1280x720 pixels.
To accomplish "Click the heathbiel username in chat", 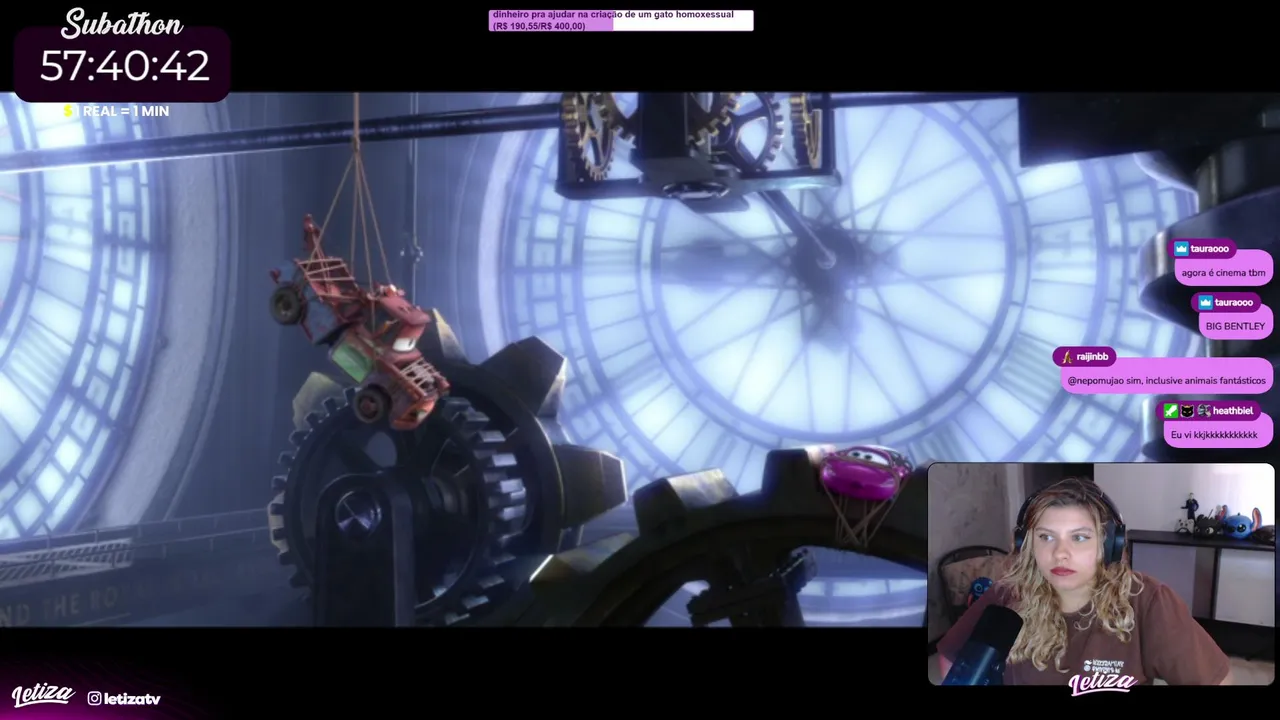I will click(x=1233, y=411).
